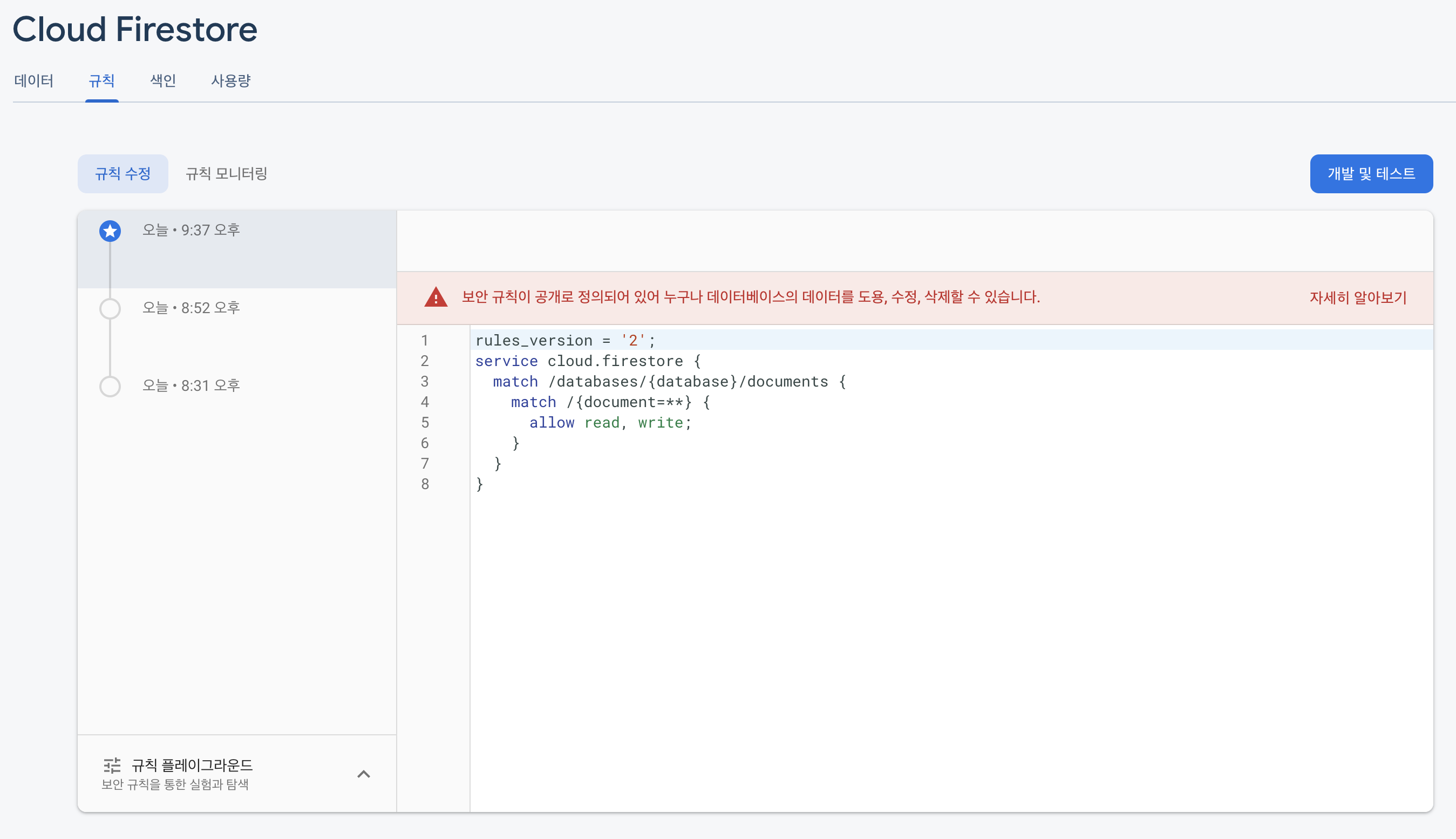1456x839 pixels.
Task: Select the 8:31 오후 version circle
Action: point(110,386)
